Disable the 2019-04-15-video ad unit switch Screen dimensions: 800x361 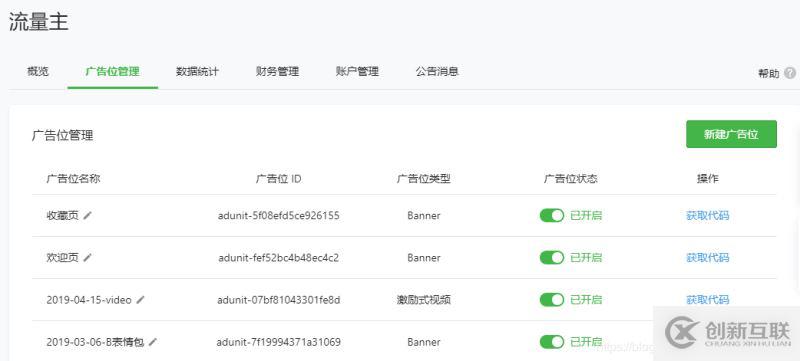(x=552, y=299)
